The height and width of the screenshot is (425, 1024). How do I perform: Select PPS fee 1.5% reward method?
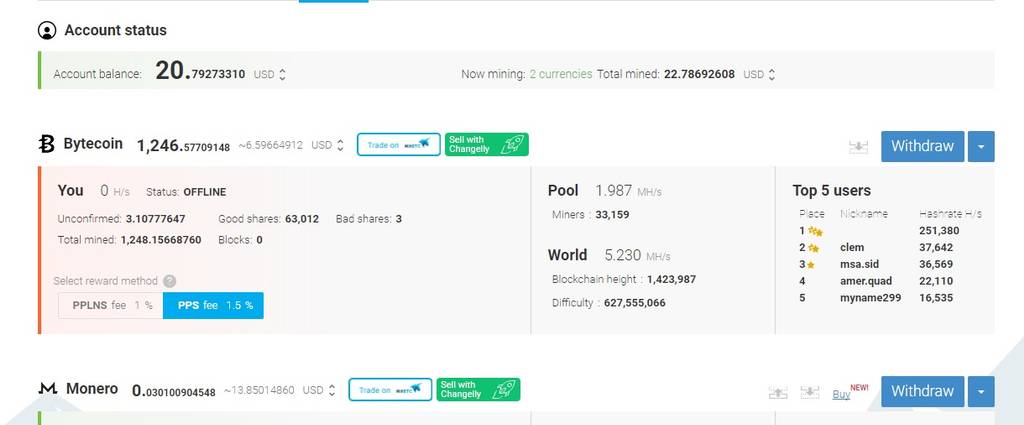tap(214, 306)
